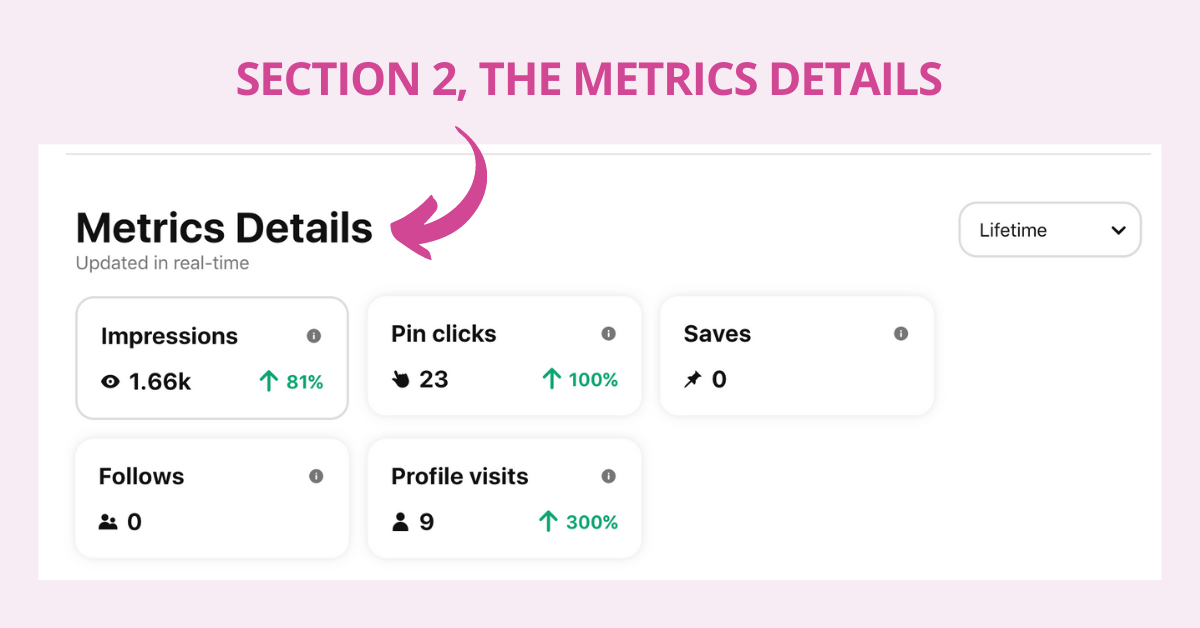This screenshot has width=1200, height=628.
Task: Open the Lifetime date range dropdown
Action: tap(1050, 230)
